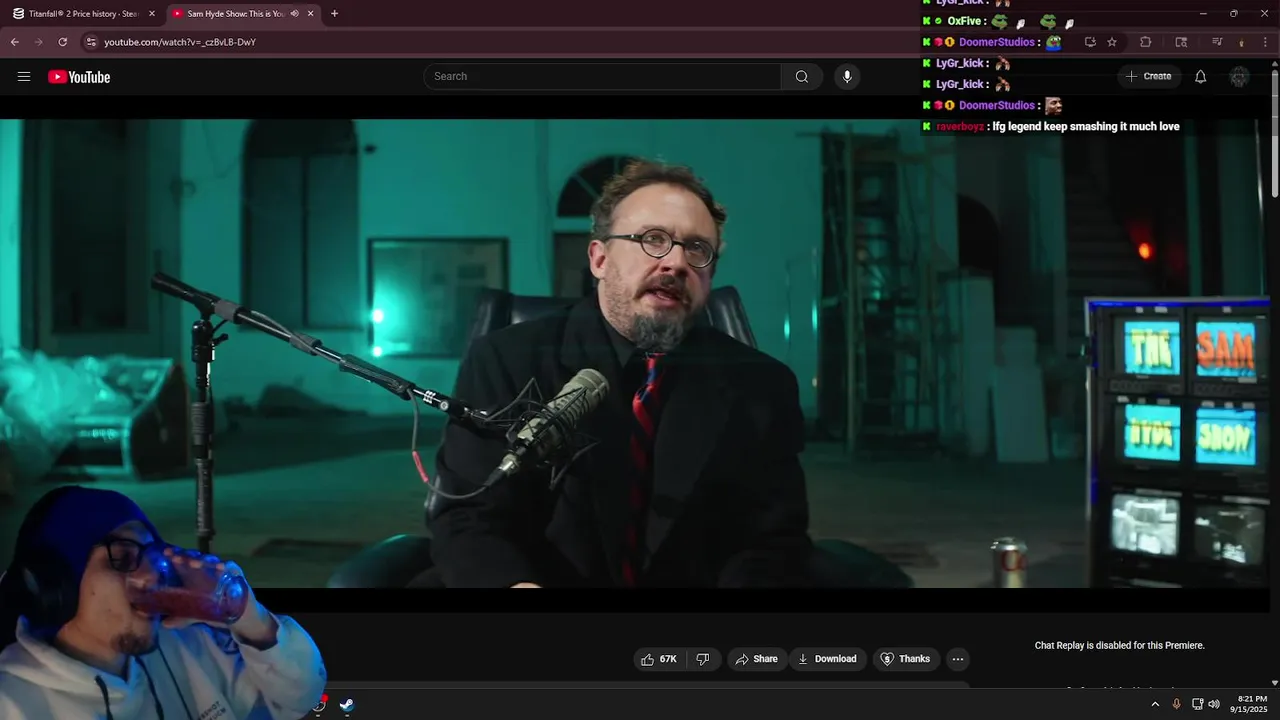1280x720 pixels.
Task: Open the browser extensions puzzle icon
Action: (1146, 42)
